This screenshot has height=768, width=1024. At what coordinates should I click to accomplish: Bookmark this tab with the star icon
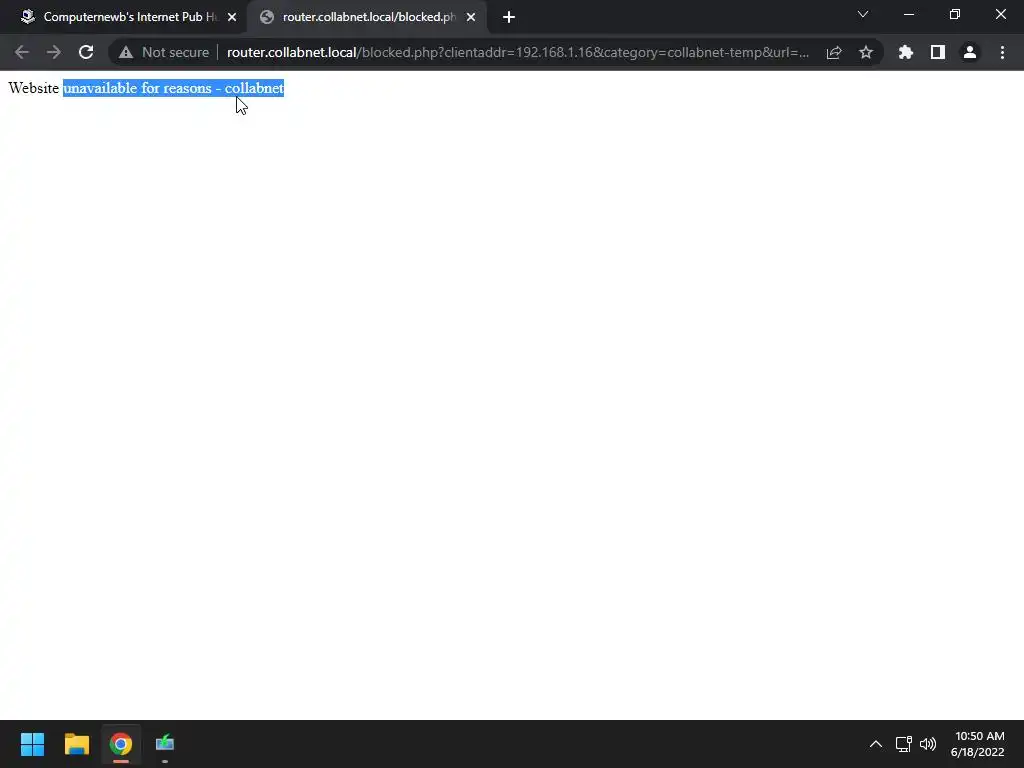[x=866, y=52]
